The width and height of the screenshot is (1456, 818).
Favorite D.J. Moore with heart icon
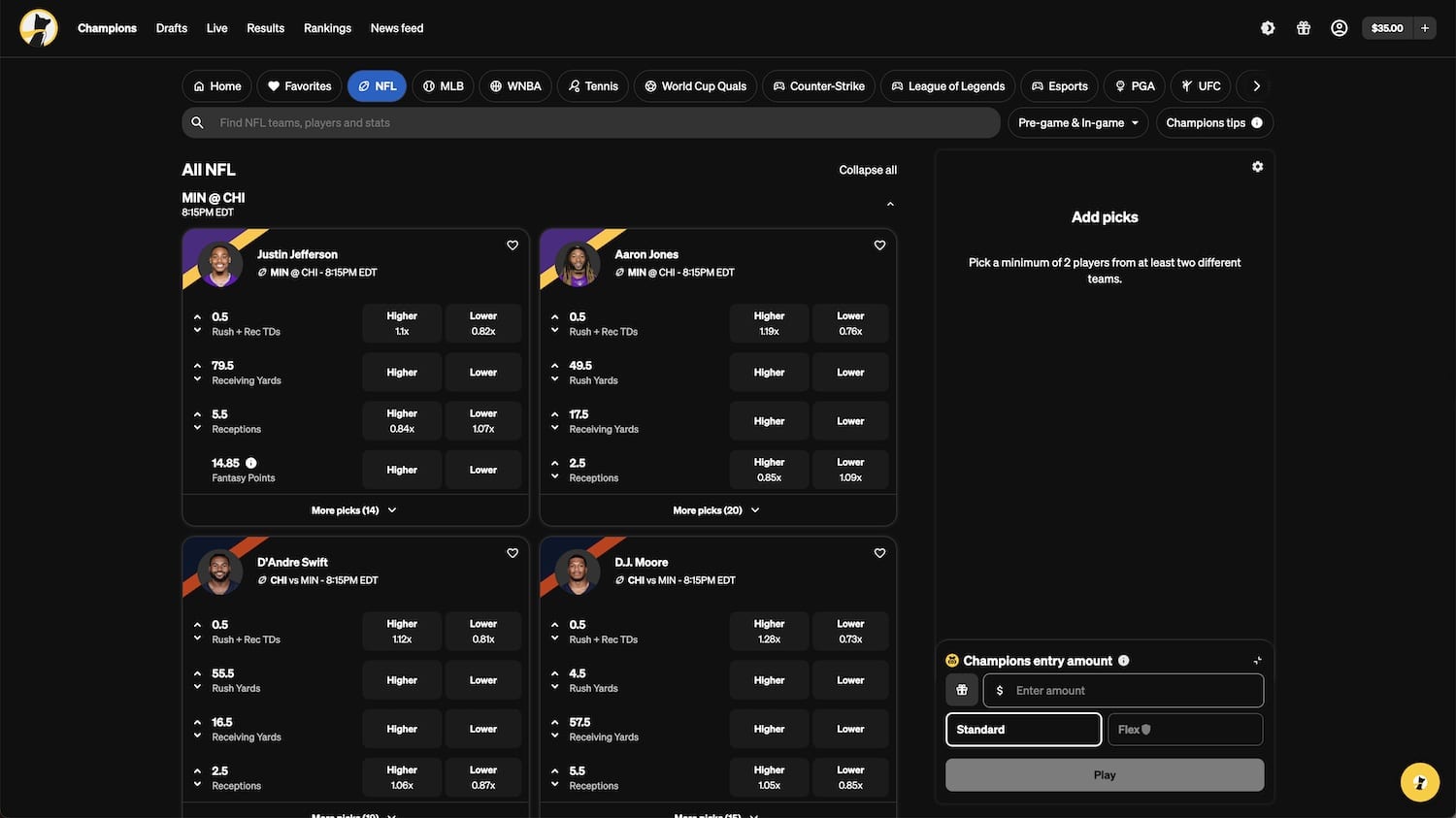pos(879,553)
